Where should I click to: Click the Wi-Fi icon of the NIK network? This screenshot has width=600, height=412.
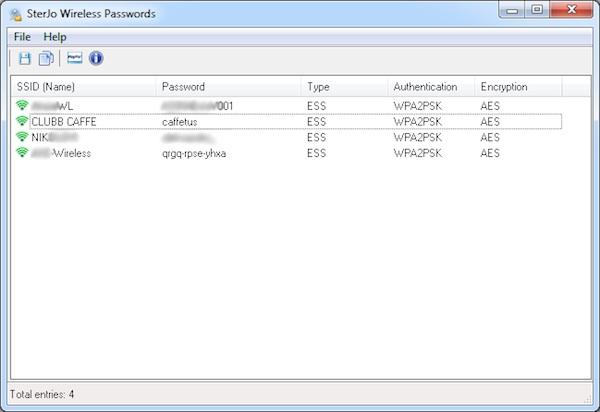coord(22,137)
